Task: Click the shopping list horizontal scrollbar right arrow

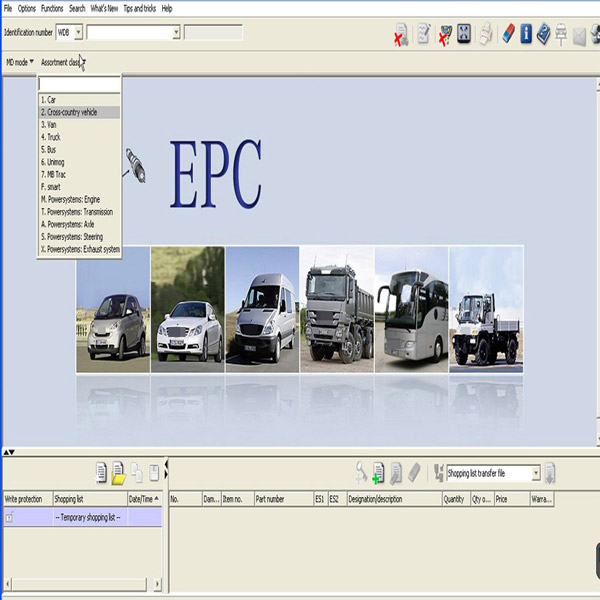Action: point(157,584)
